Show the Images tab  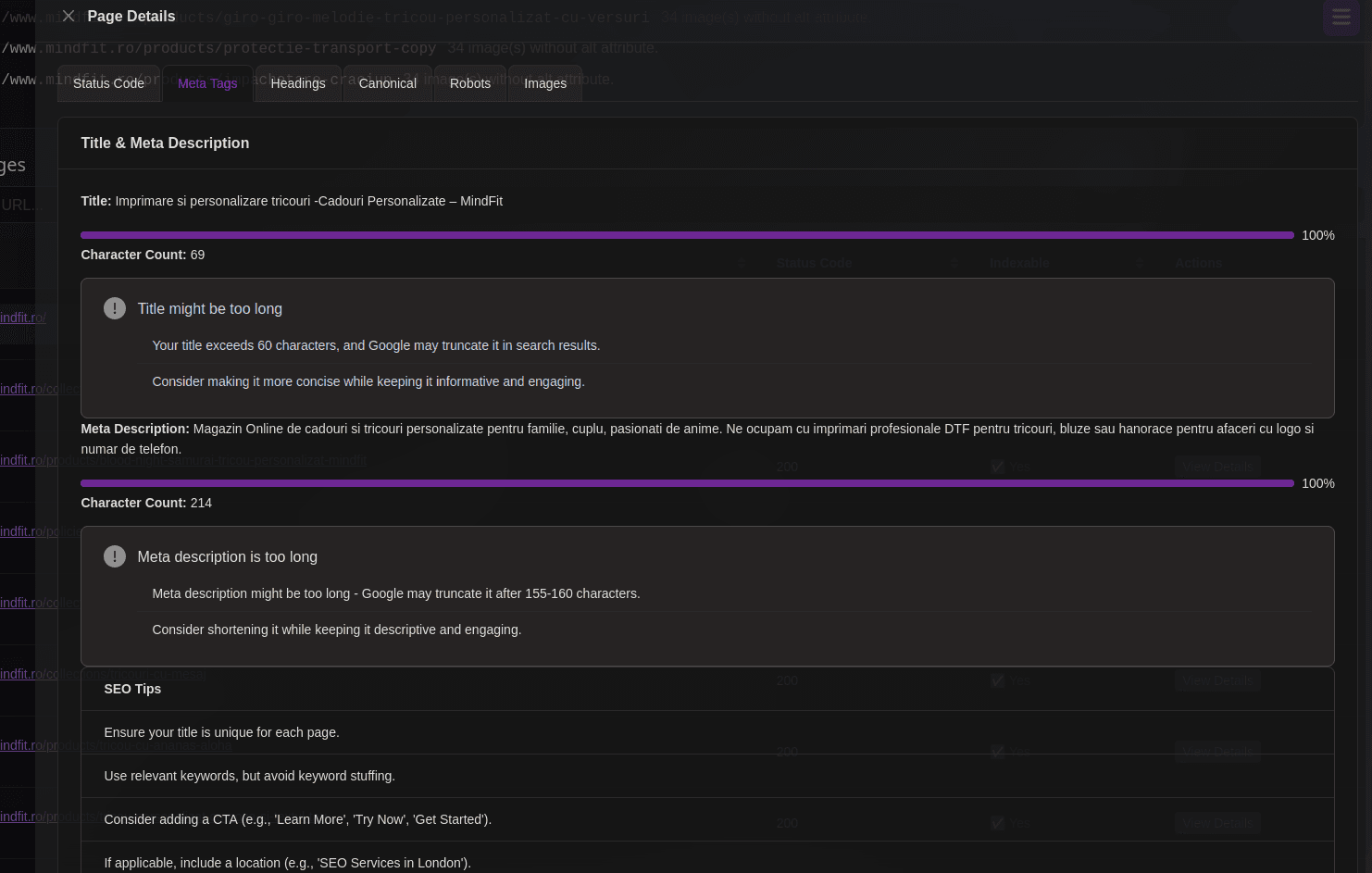[545, 83]
